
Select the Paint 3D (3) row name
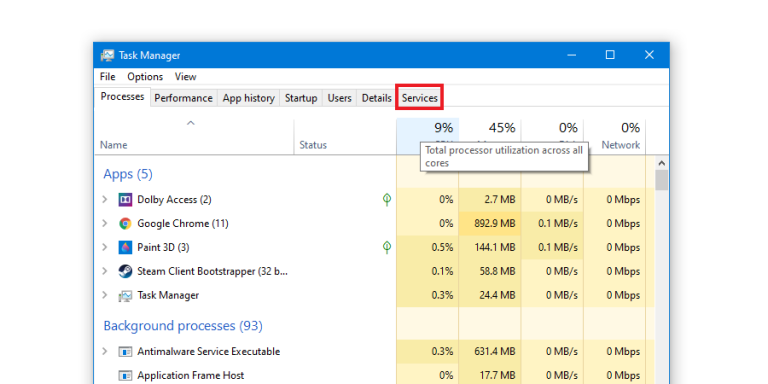click(163, 247)
